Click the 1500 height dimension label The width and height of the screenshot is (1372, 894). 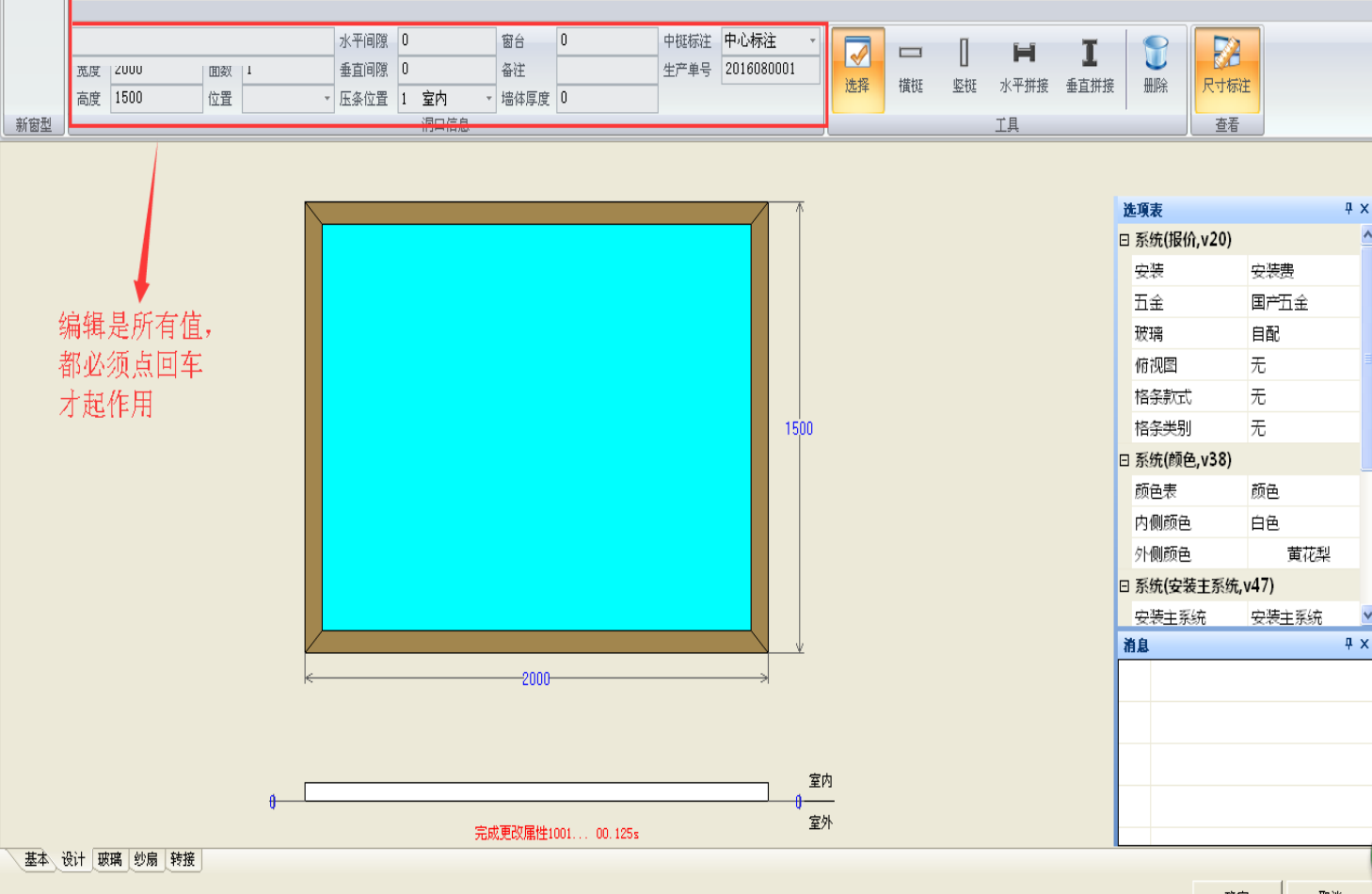(799, 428)
